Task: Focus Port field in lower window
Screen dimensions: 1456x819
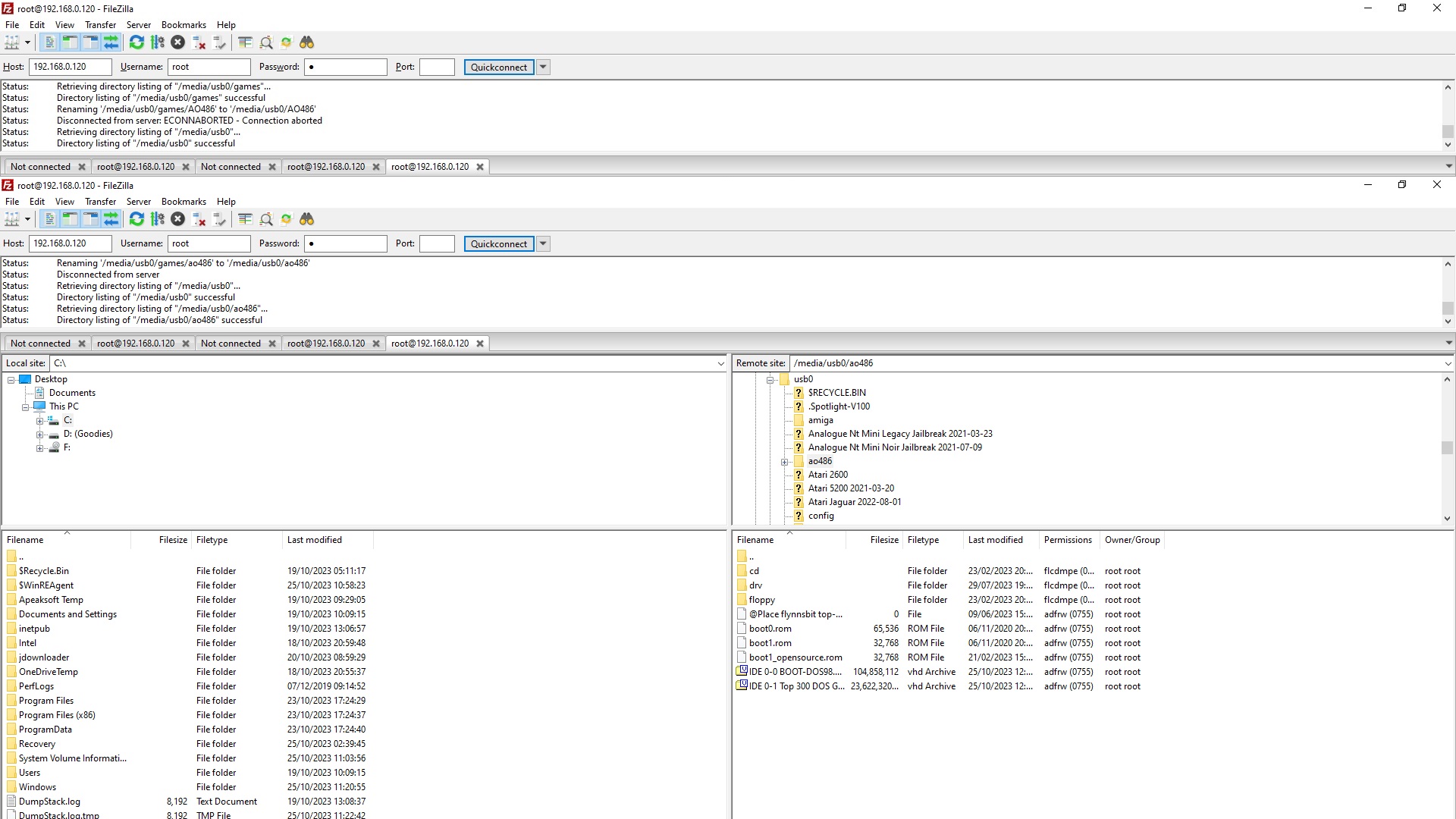Action: [x=437, y=243]
